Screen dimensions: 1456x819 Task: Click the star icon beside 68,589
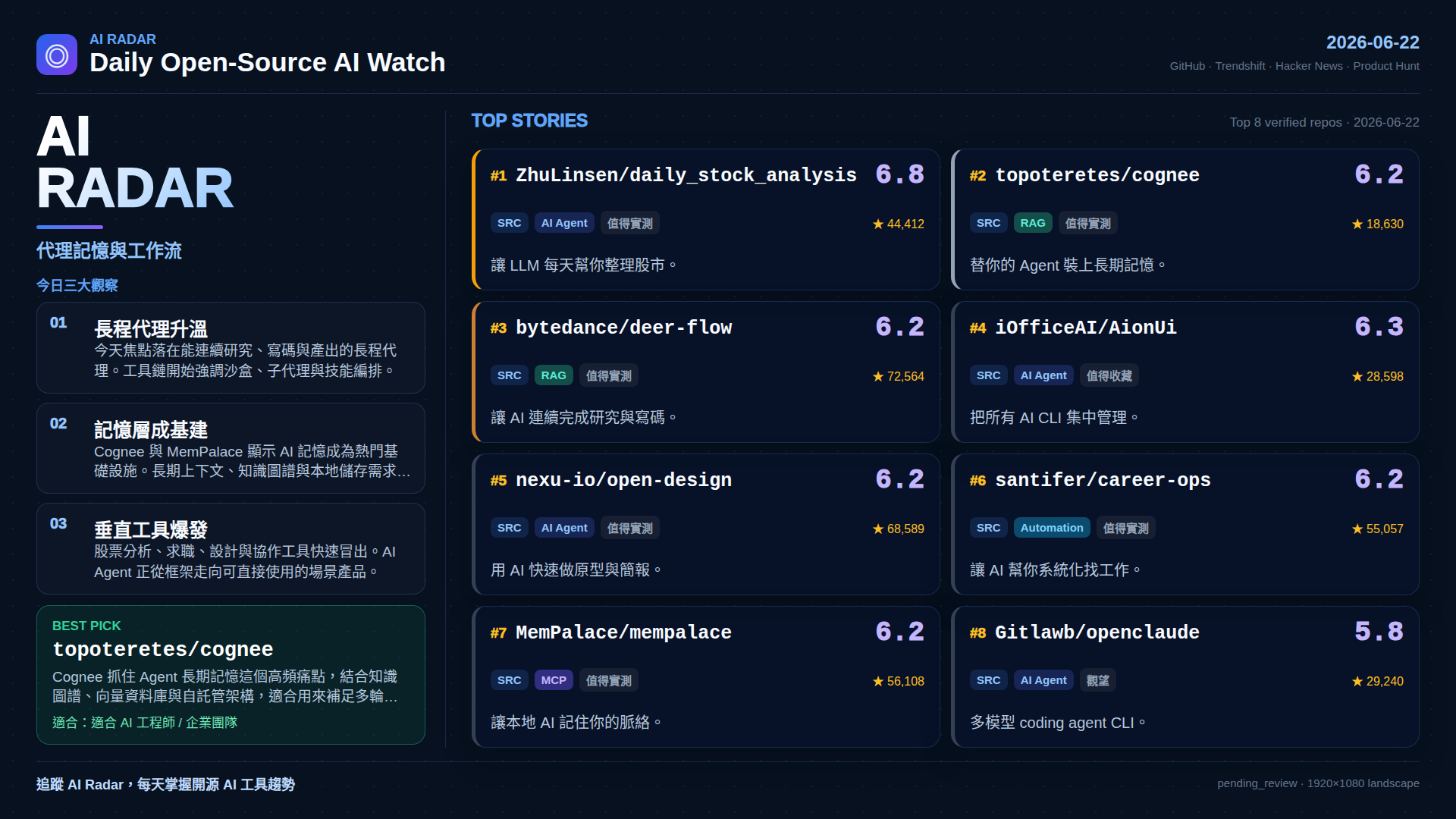pyautogui.click(x=878, y=529)
